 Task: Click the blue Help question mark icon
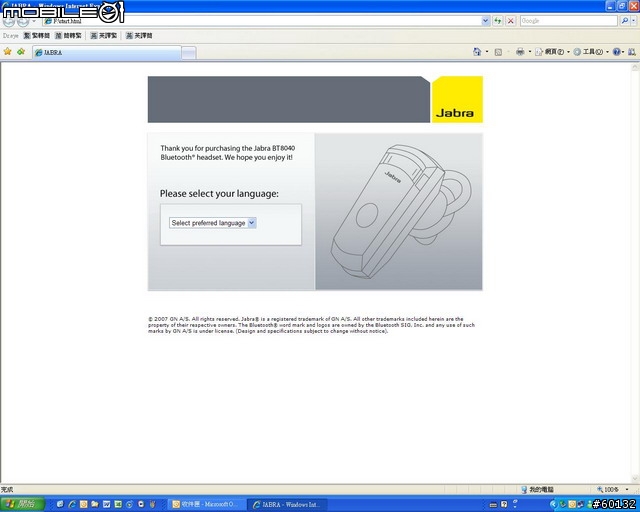pos(616,52)
